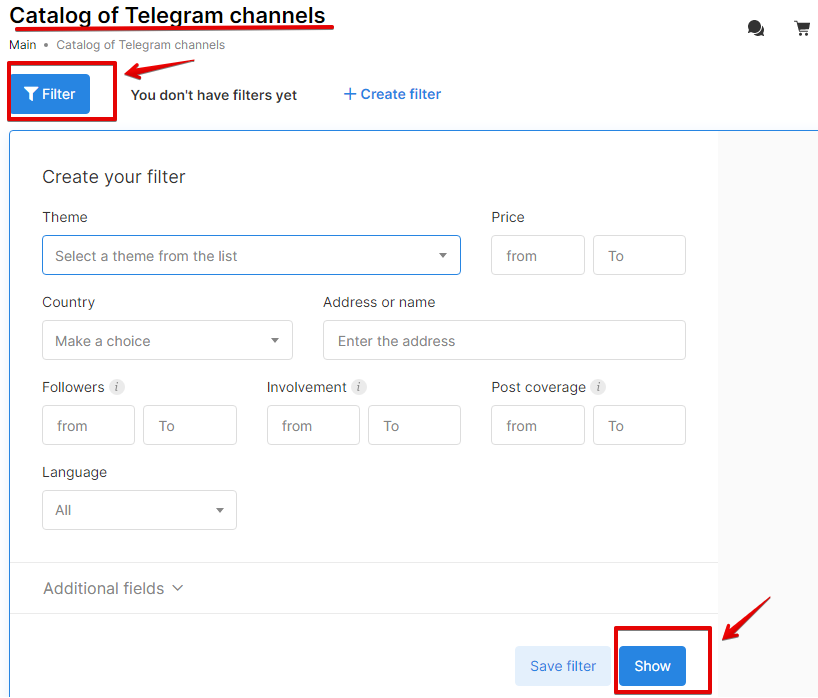Click the funnel icon on the Filter button

coord(33,93)
